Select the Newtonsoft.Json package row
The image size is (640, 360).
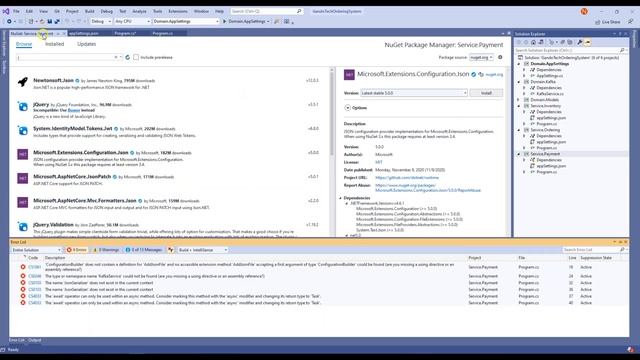(169, 84)
